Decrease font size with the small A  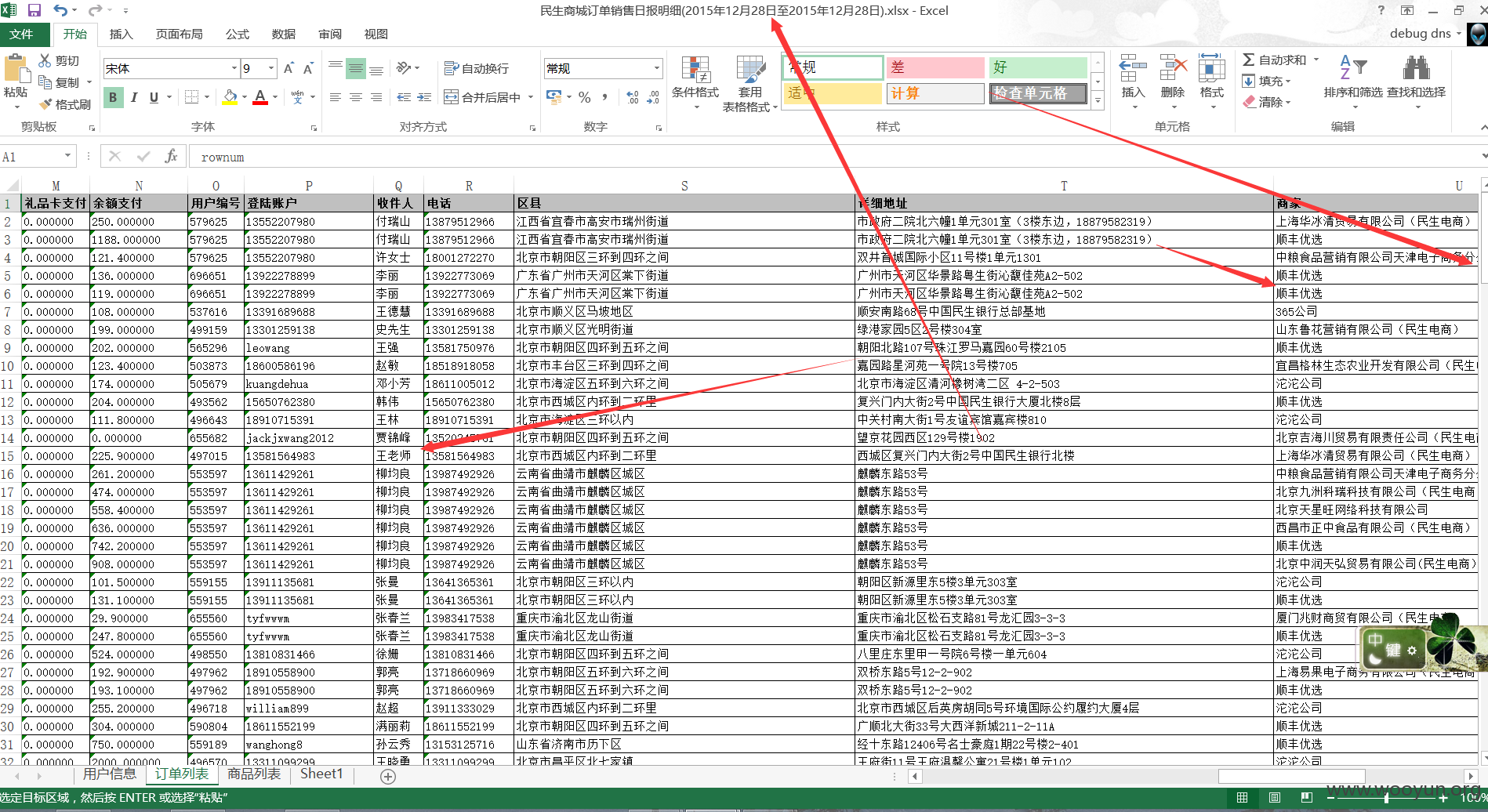click(x=308, y=68)
